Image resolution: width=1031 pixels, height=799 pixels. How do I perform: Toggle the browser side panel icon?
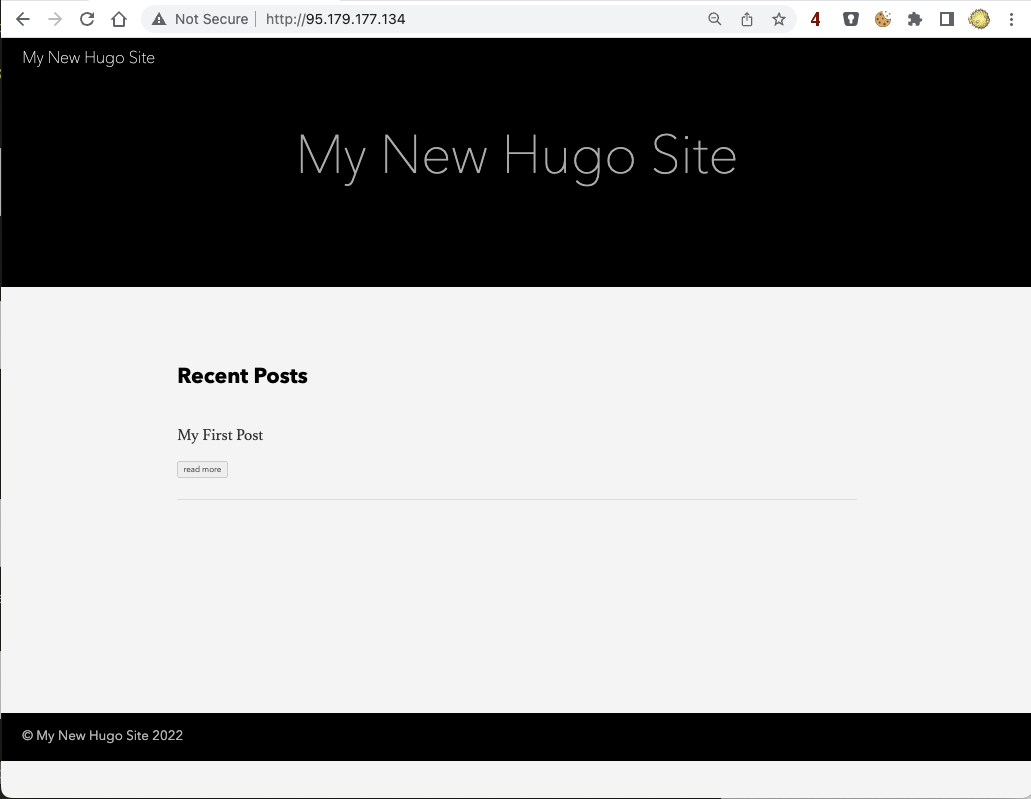947,19
